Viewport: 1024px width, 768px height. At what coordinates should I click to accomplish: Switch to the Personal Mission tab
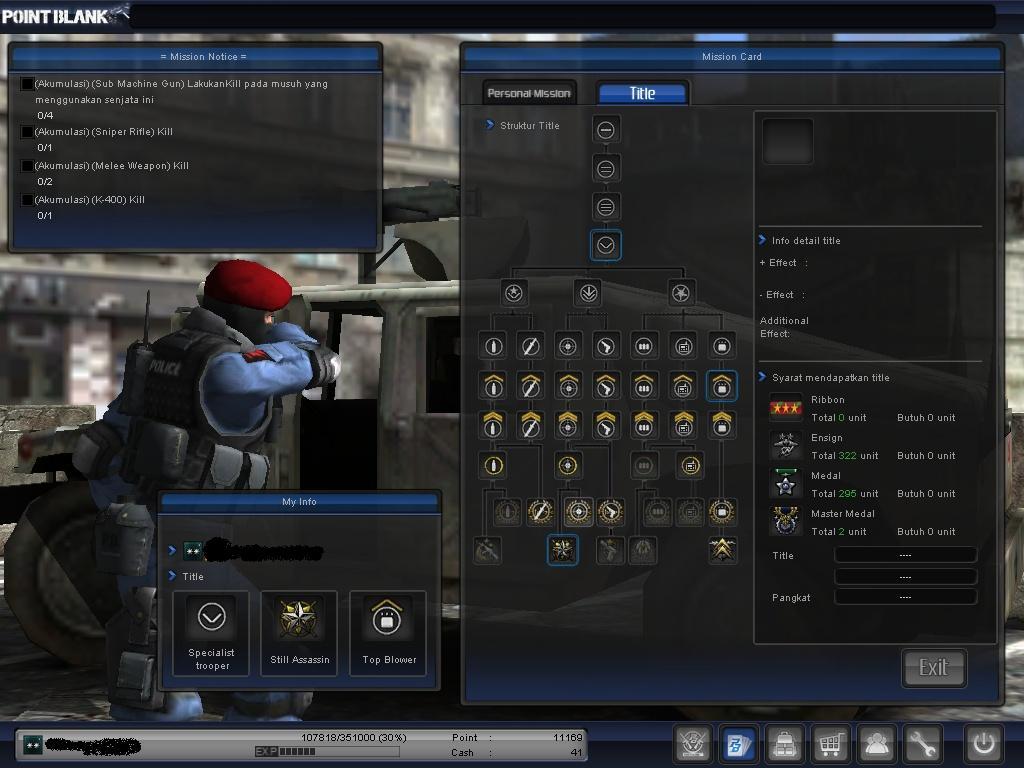529,93
